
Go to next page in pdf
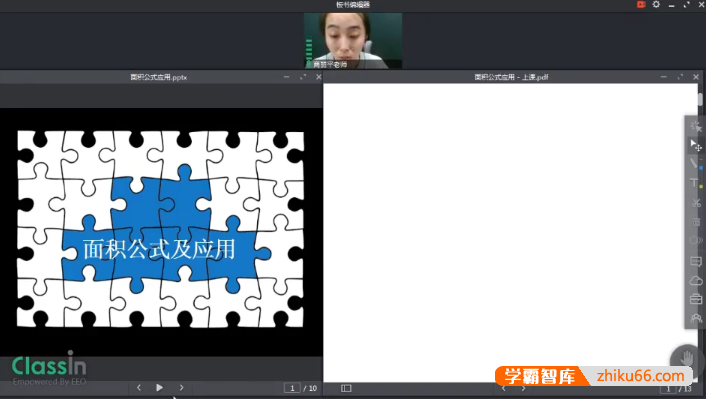point(523,388)
